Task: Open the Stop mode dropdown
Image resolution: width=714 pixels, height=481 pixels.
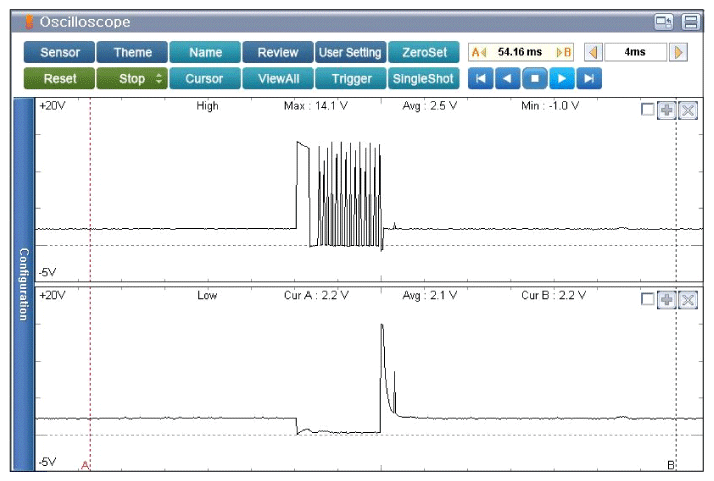Action: [131, 79]
